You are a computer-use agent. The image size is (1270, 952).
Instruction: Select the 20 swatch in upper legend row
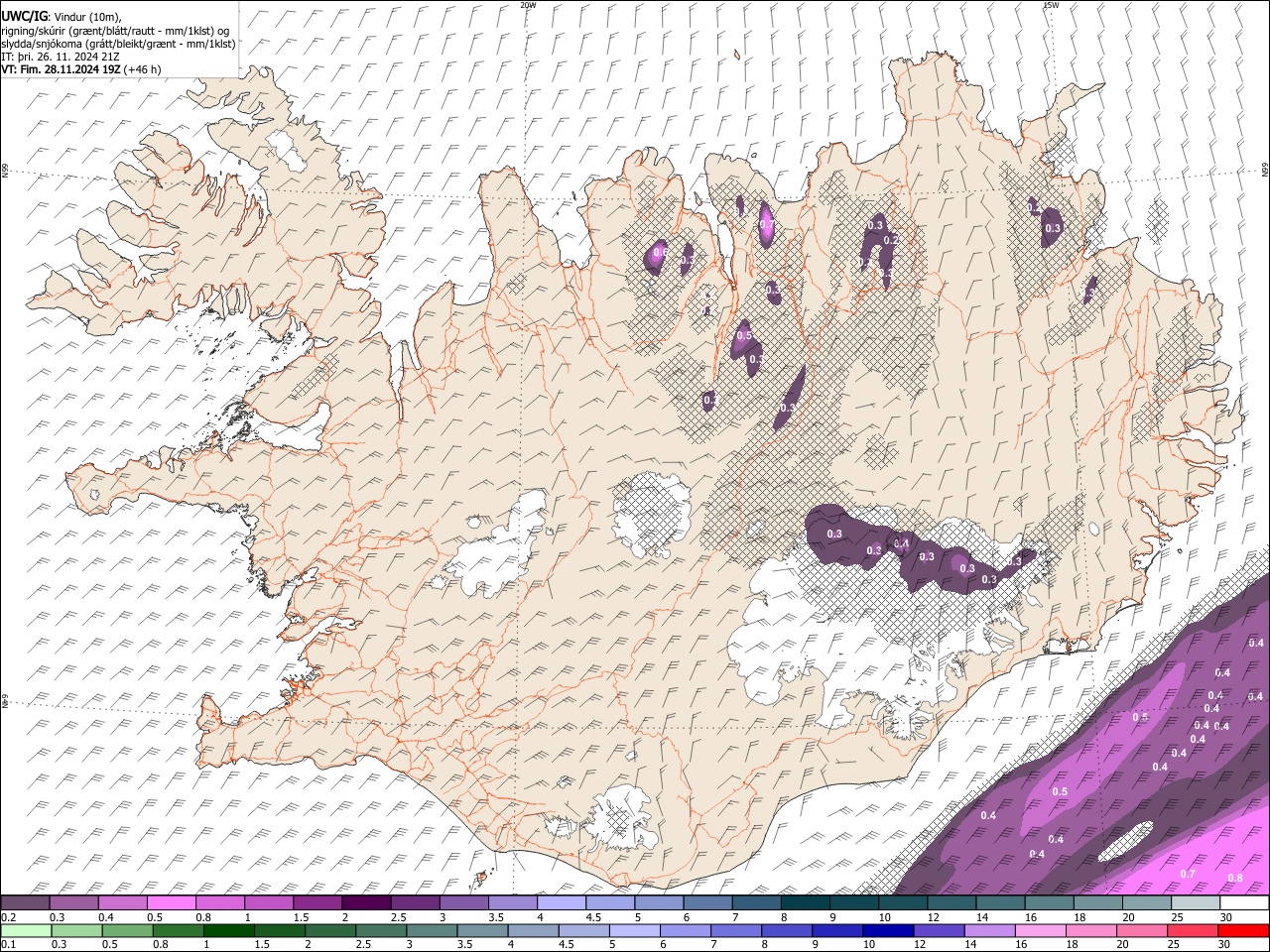click(x=1146, y=903)
